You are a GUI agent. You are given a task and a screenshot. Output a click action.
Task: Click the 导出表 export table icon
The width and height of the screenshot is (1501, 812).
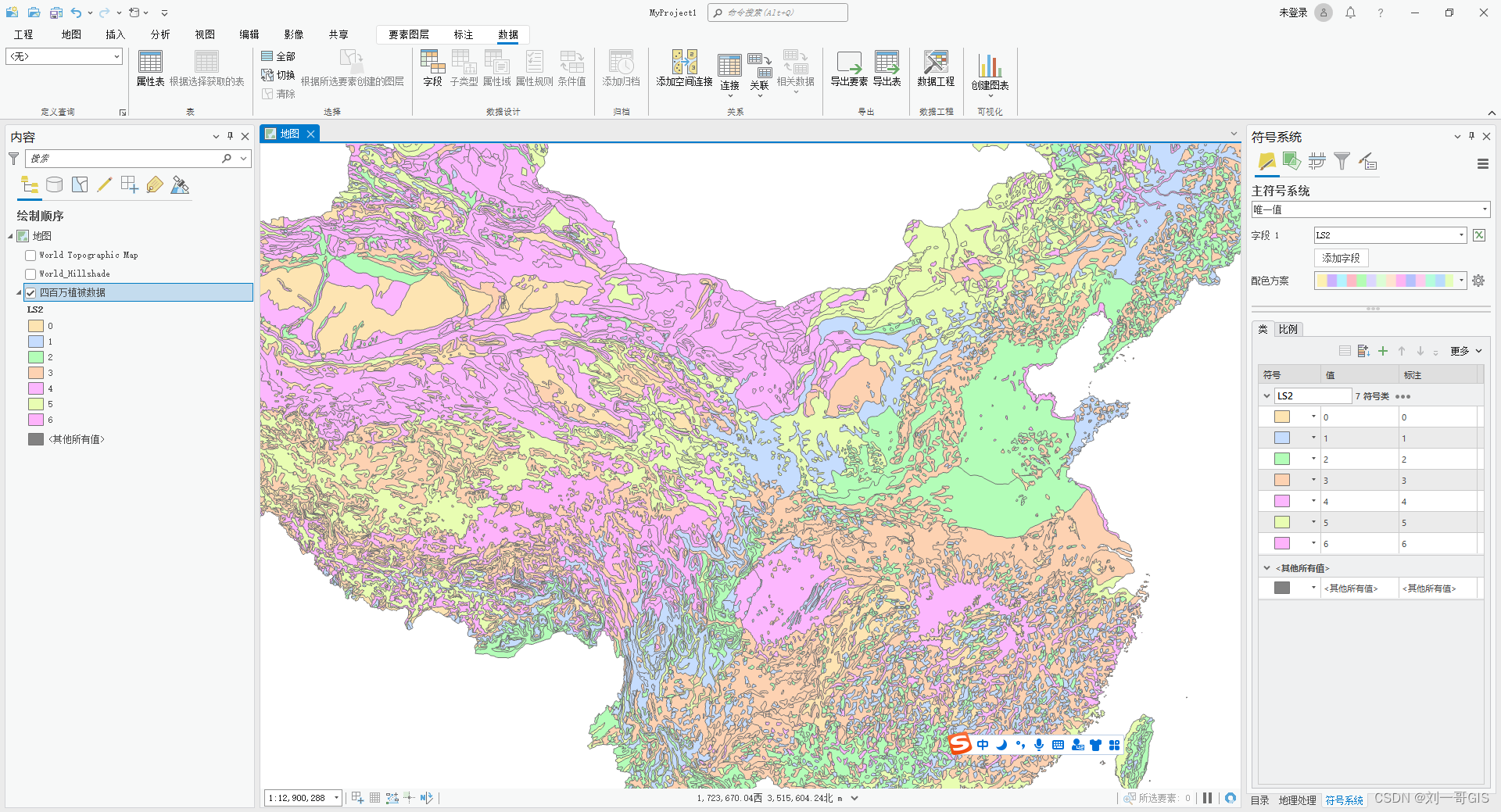click(887, 68)
